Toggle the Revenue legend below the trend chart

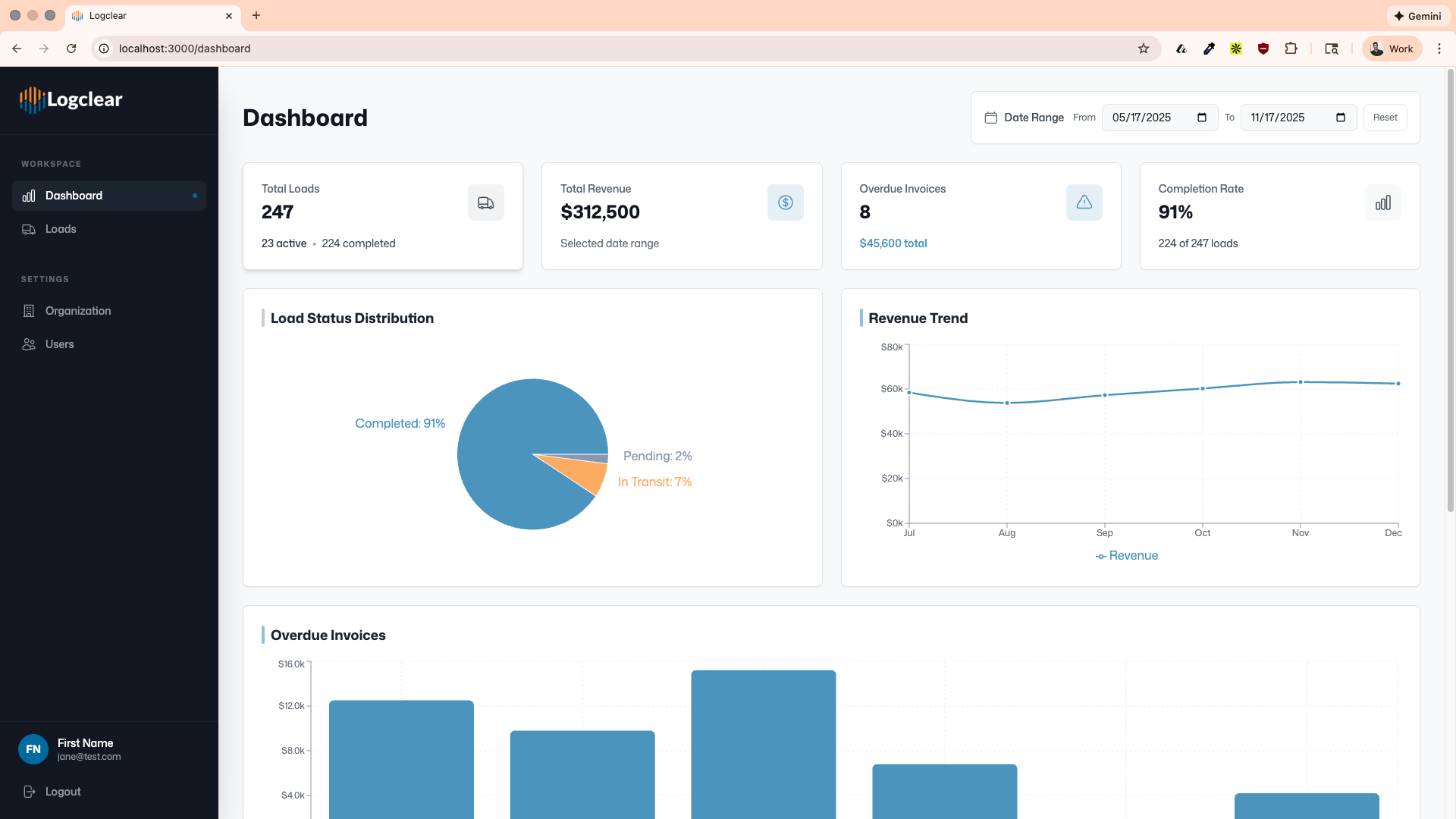[x=1126, y=555]
